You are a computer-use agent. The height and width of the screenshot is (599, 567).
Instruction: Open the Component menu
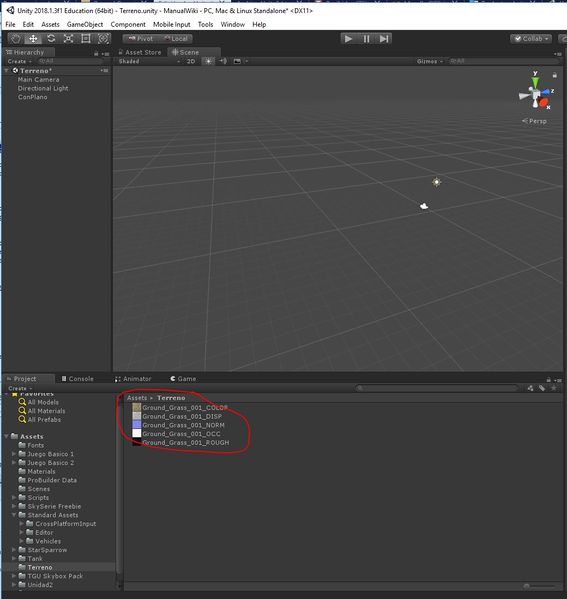pyautogui.click(x=128, y=24)
